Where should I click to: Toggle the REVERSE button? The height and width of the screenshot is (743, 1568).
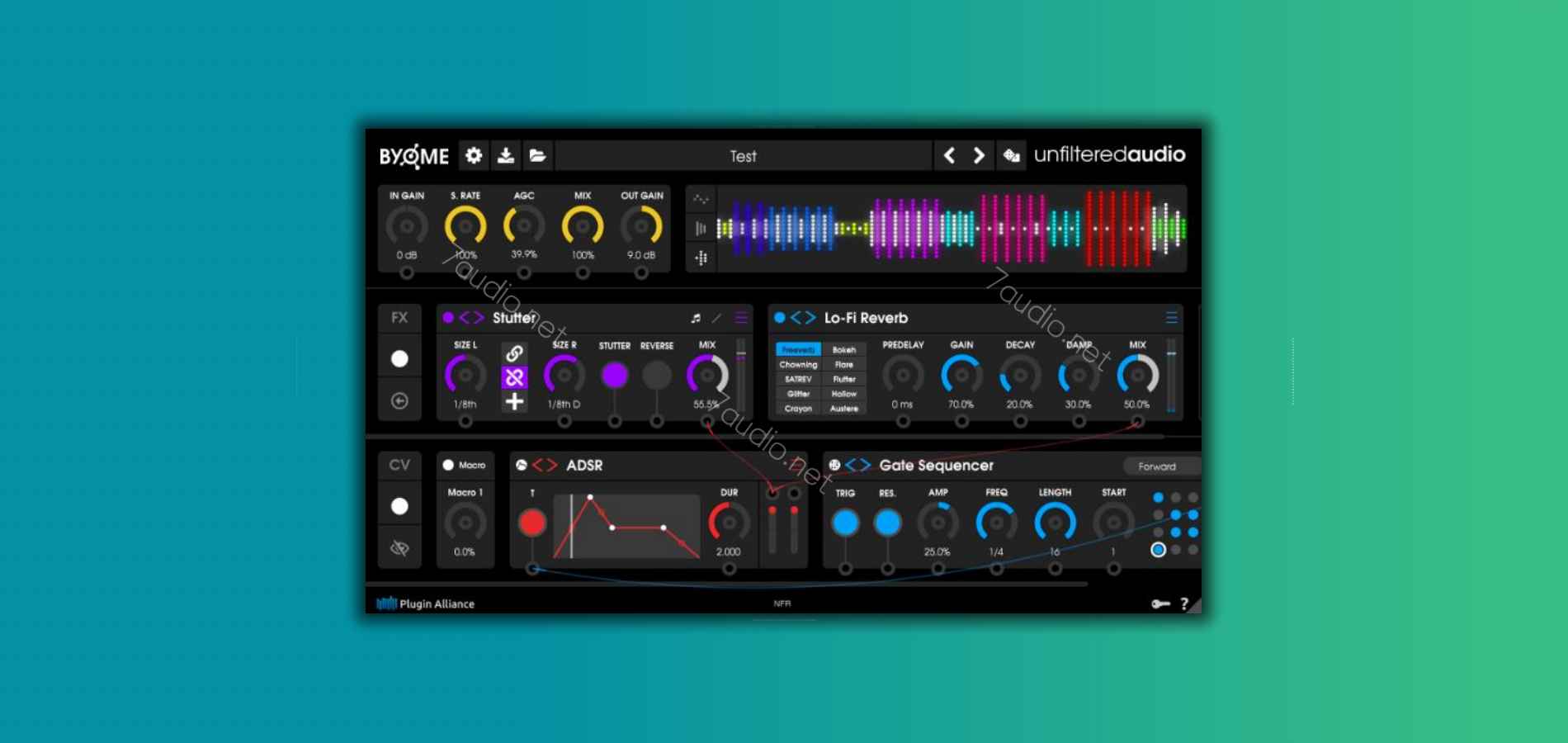click(657, 376)
